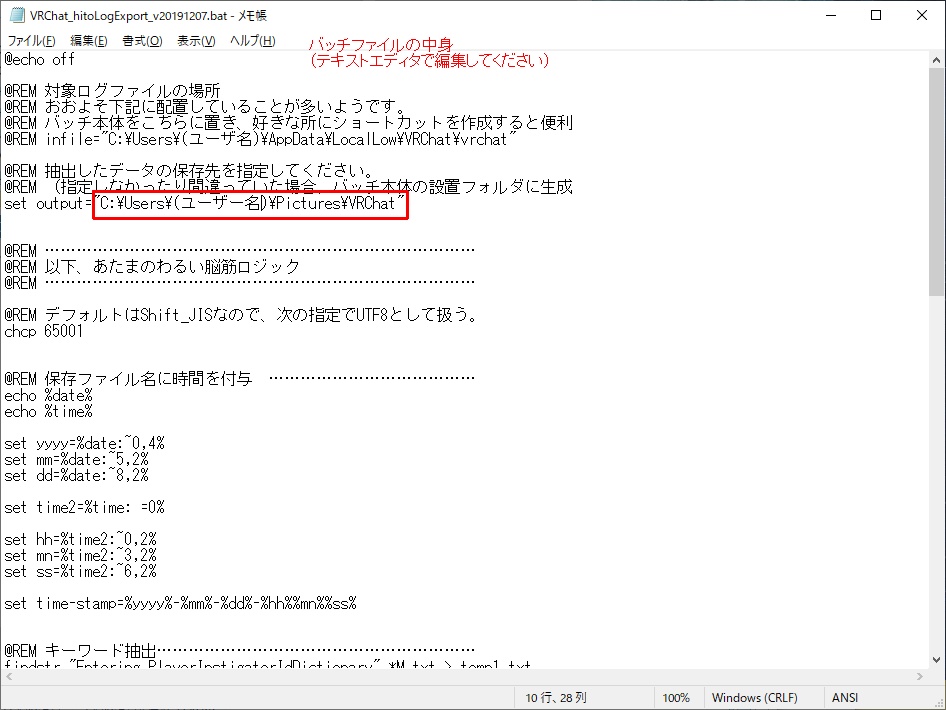Click the 'set hh=%time2:~0,2%' line
The image size is (946, 710).
pos(80,540)
